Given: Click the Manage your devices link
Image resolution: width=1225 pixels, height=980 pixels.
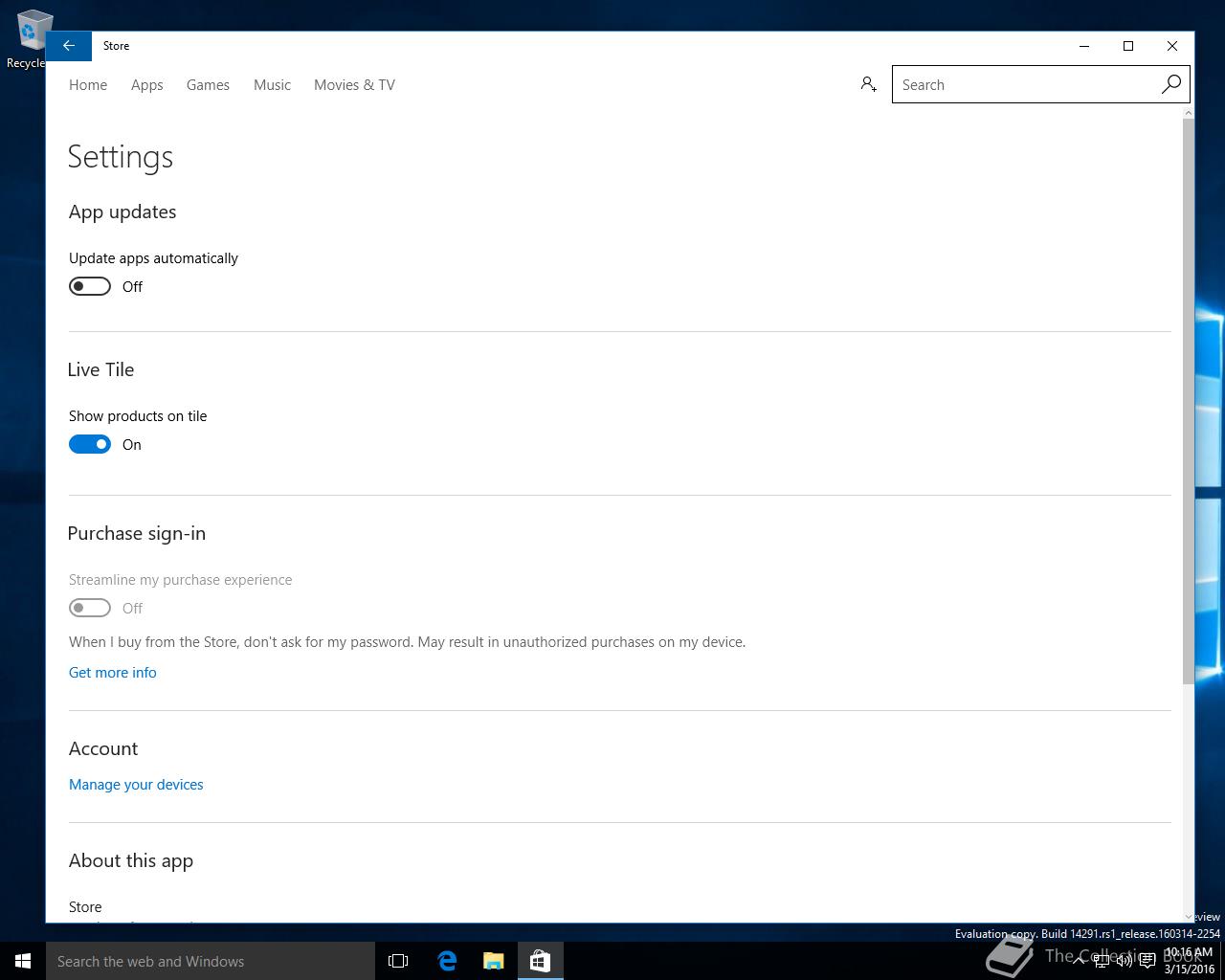Looking at the screenshot, I should point(136,784).
